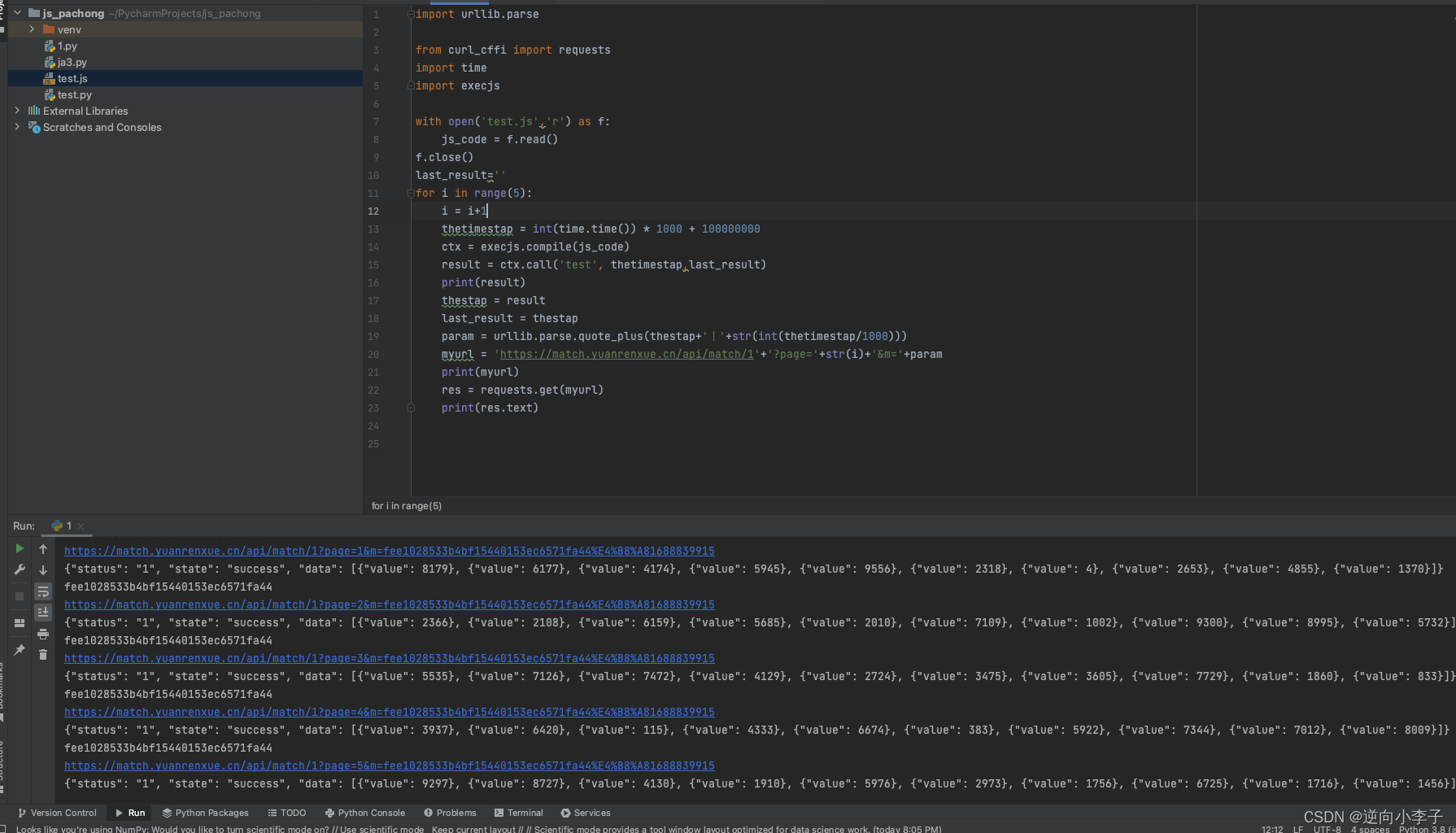This screenshot has width=1456, height=833.
Task: Click fold end marker at line 23
Action: [x=411, y=408]
